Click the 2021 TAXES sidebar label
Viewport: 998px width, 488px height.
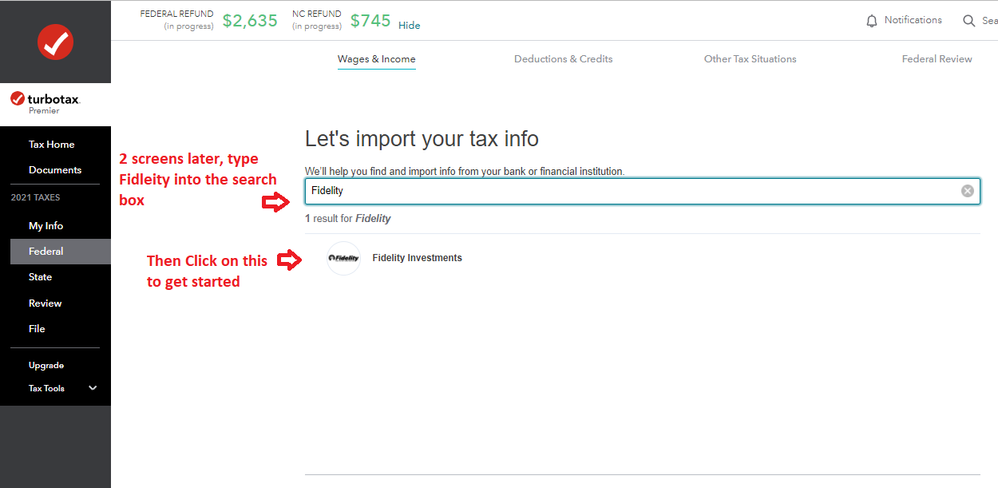(36, 198)
